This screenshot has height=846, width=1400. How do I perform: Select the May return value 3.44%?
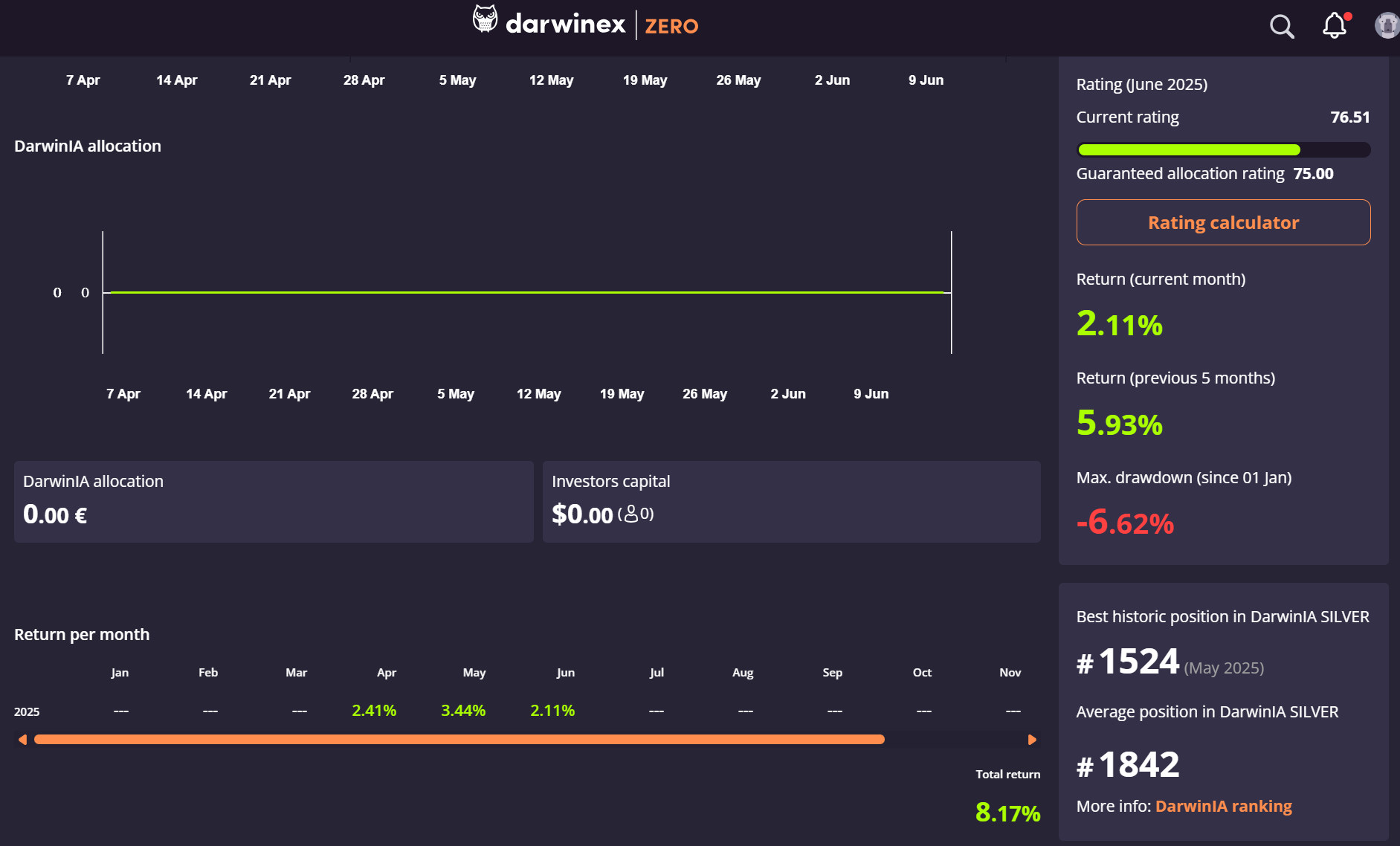click(x=462, y=710)
